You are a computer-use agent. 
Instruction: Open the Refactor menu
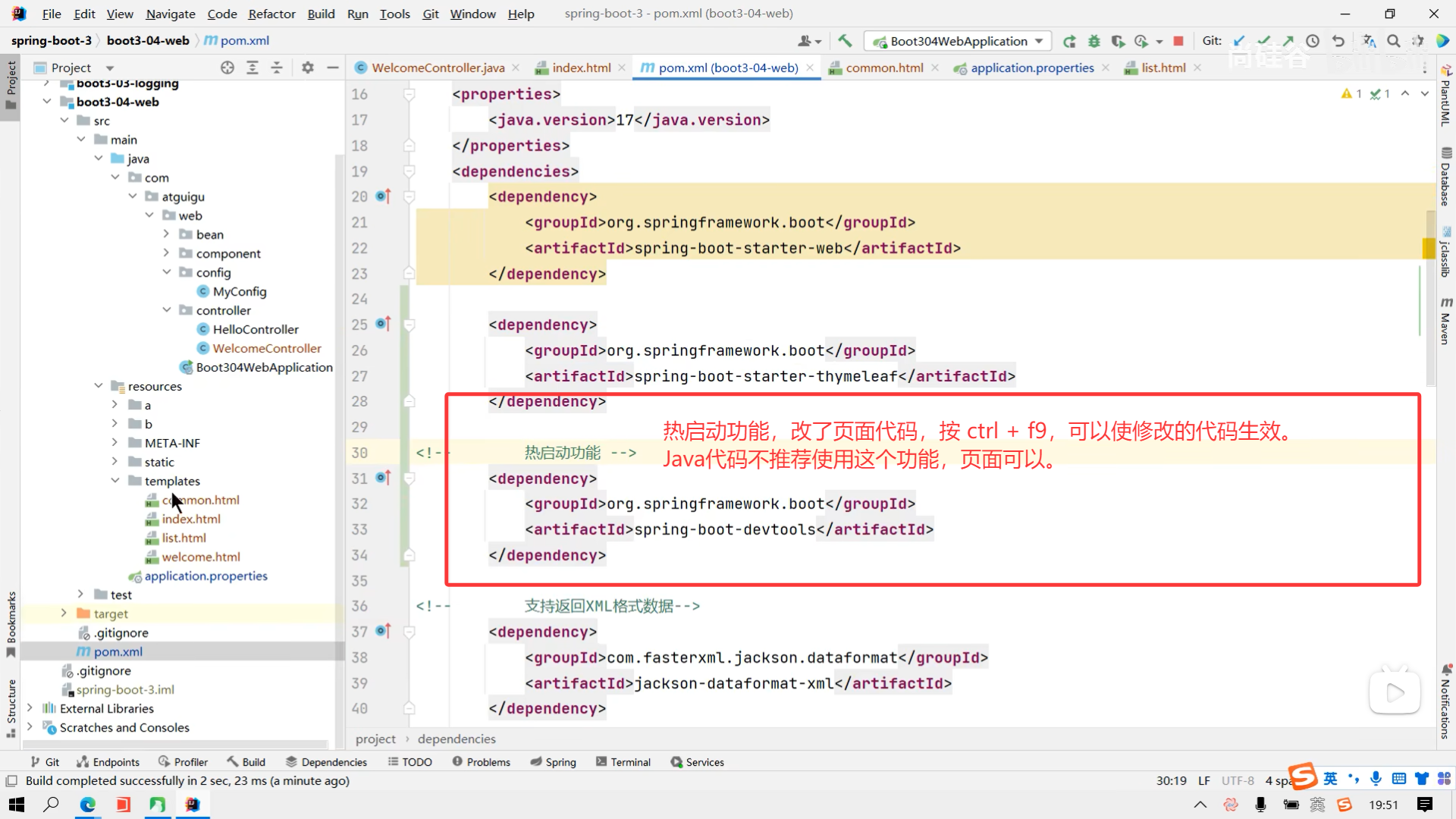271,14
